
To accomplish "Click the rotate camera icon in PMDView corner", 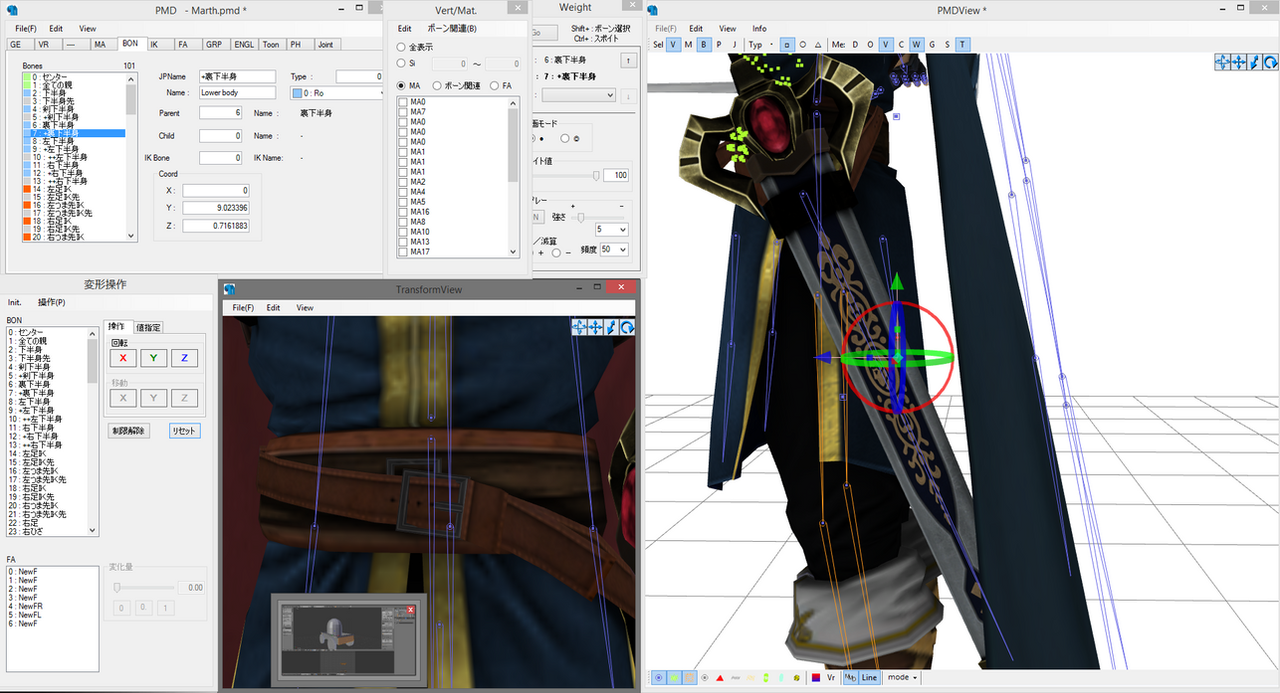I will pos(1269,62).
